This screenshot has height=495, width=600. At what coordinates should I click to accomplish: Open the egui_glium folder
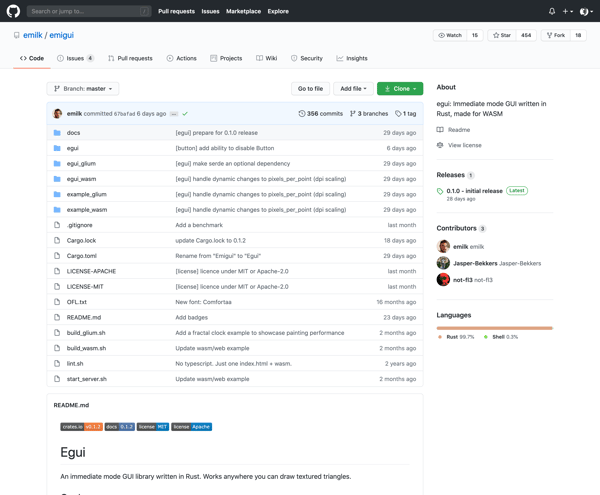pyautogui.click(x=81, y=164)
